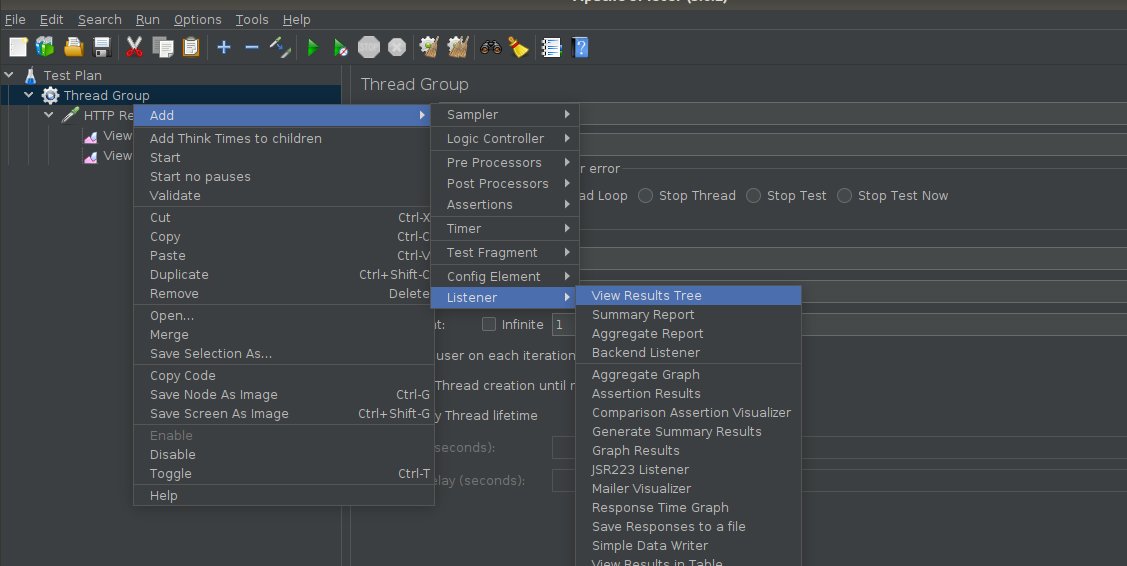
Task: Collapse the Thread Group tree node
Action: click(x=29, y=95)
